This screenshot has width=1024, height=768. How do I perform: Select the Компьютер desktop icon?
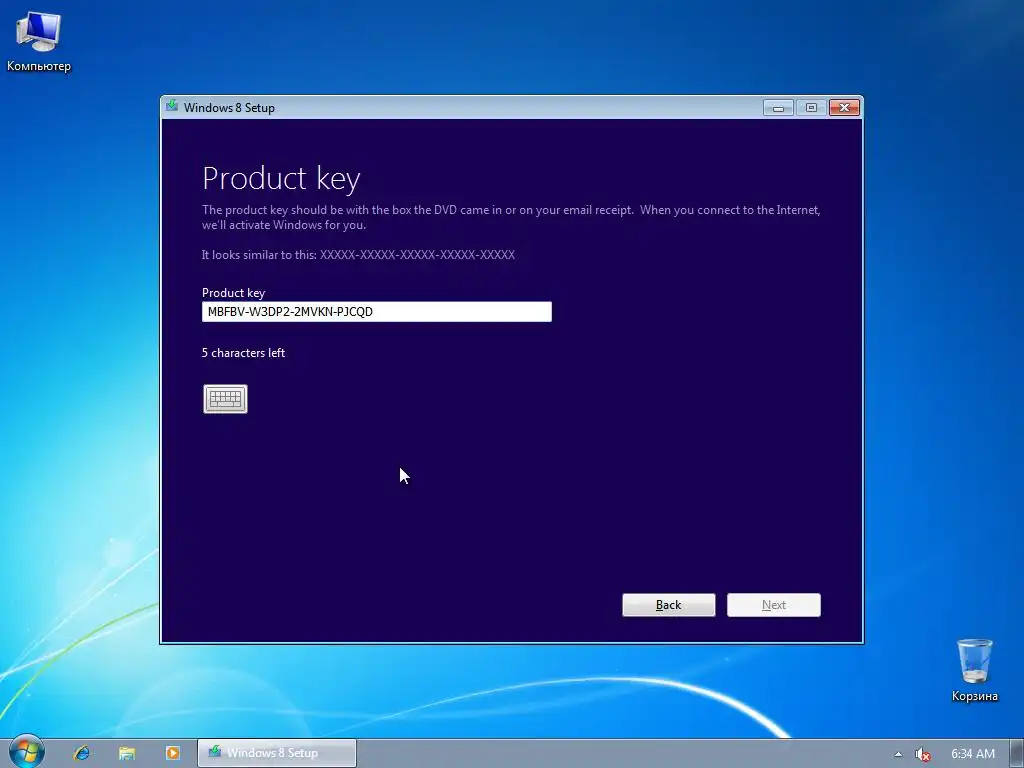click(39, 41)
